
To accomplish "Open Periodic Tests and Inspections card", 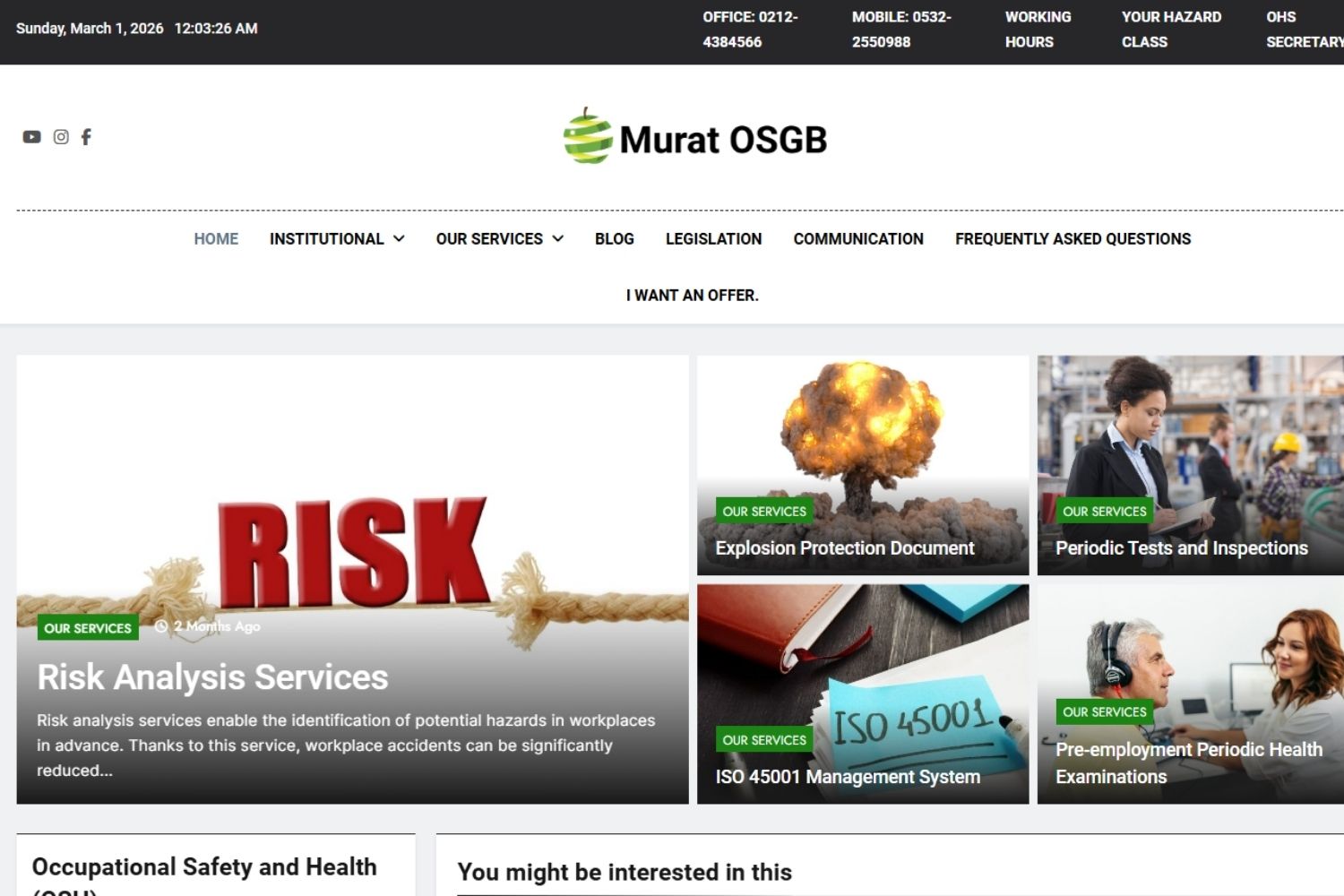I will pos(1181,548).
